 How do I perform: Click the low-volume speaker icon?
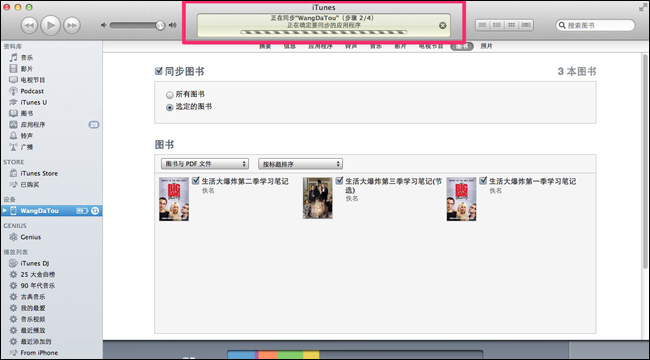click(104, 25)
